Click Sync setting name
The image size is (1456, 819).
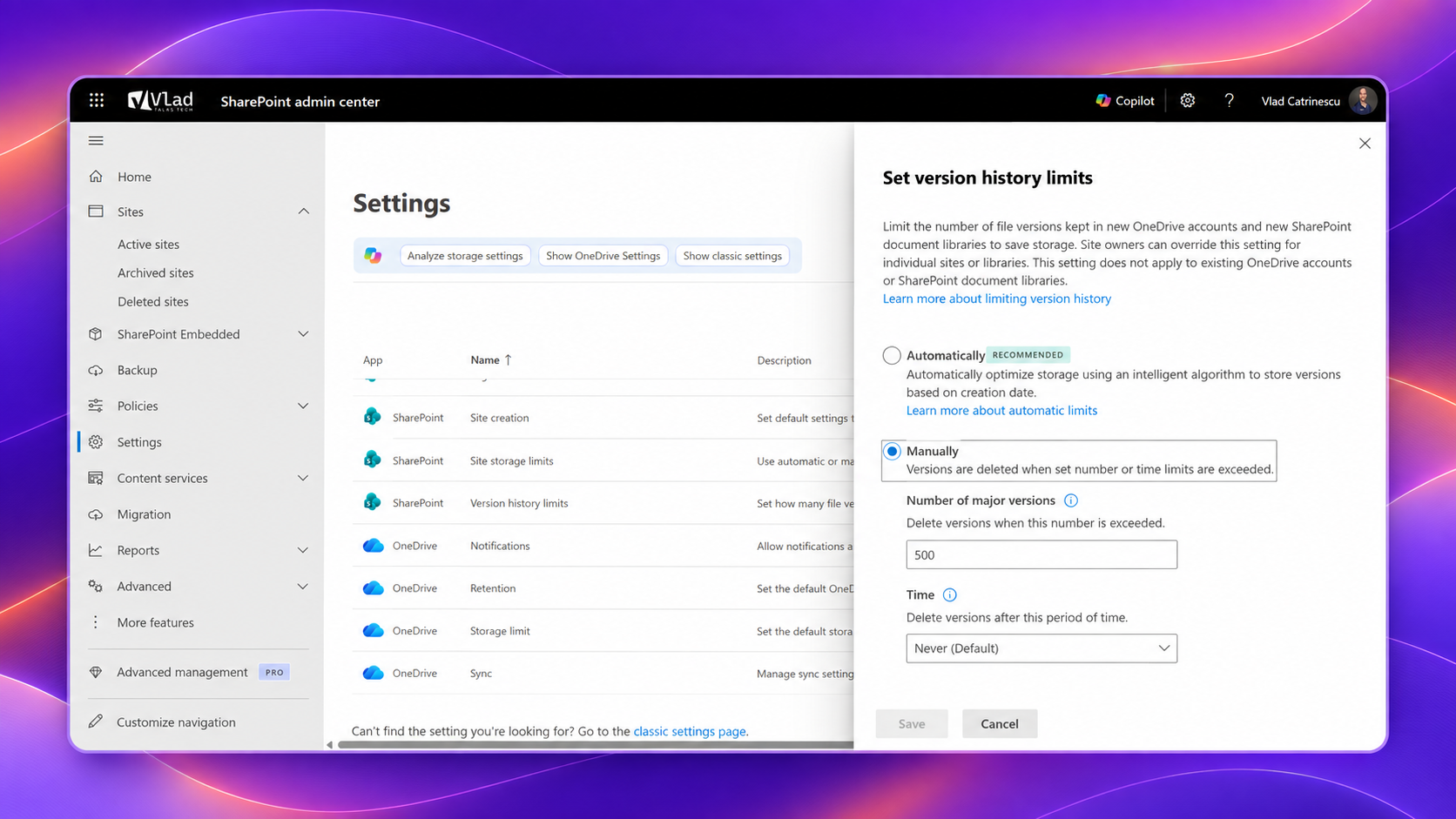(x=481, y=674)
